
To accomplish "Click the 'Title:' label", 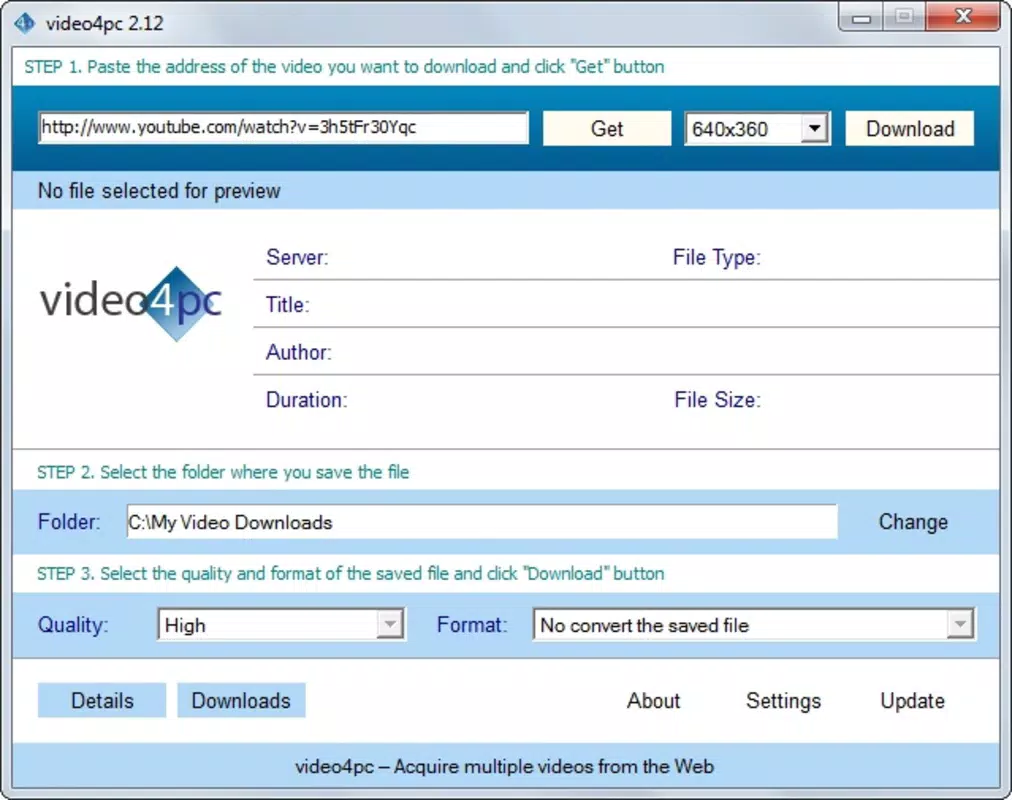I will (x=288, y=305).
